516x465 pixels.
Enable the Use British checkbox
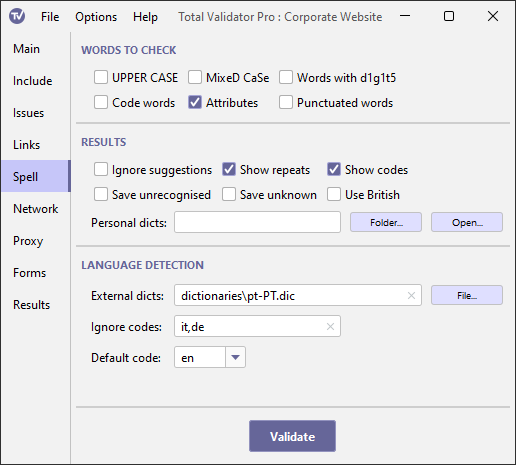pyautogui.click(x=334, y=194)
